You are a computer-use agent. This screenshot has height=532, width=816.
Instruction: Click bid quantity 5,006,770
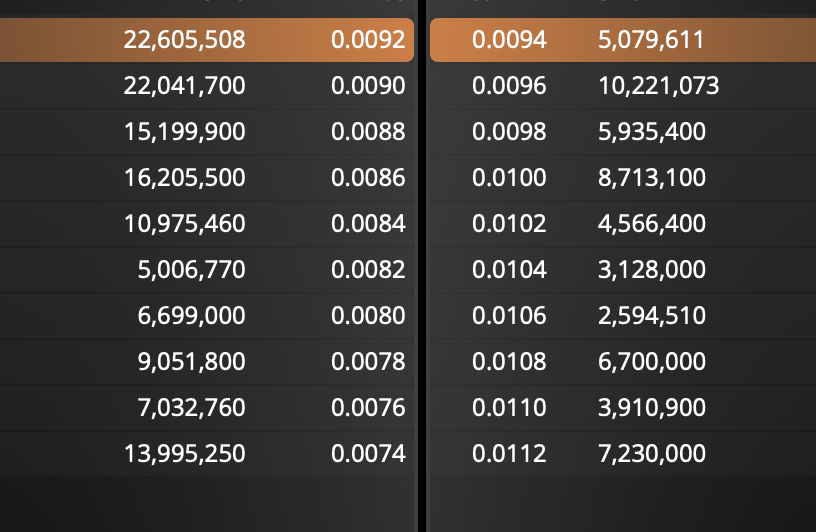click(x=191, y=270)
